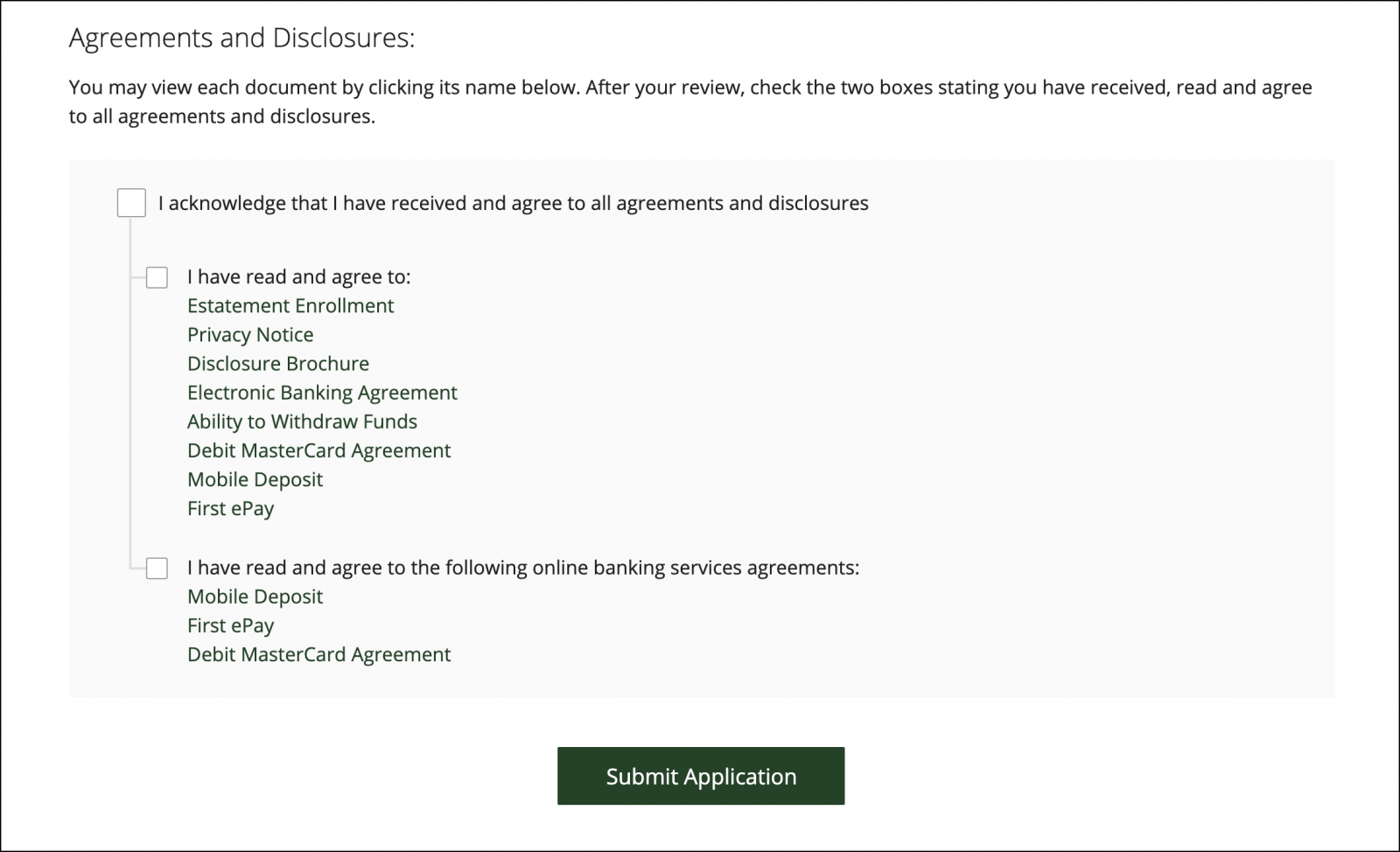This screenshot has height=852, width=1400.
Task: View the Privacy Notice link
Action: (250, 334)
